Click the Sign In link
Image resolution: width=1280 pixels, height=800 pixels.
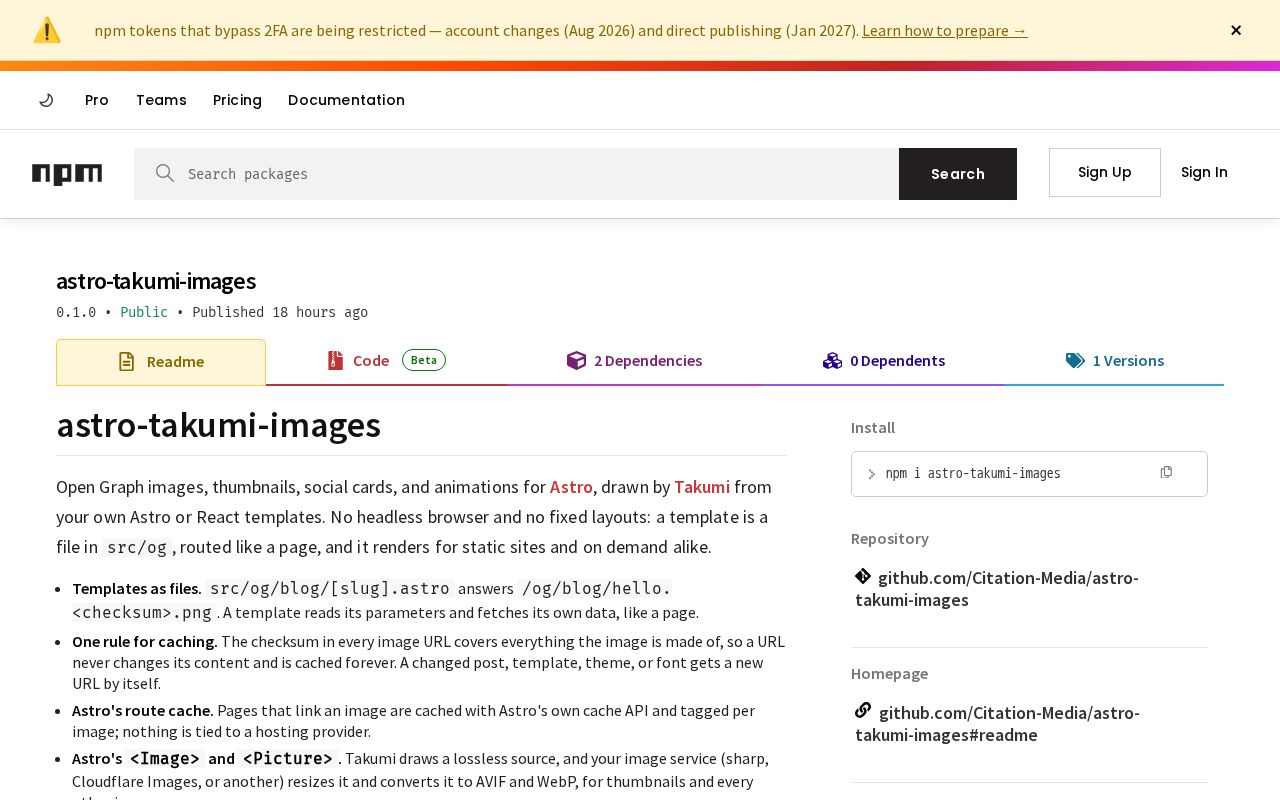click(1204, 172)
